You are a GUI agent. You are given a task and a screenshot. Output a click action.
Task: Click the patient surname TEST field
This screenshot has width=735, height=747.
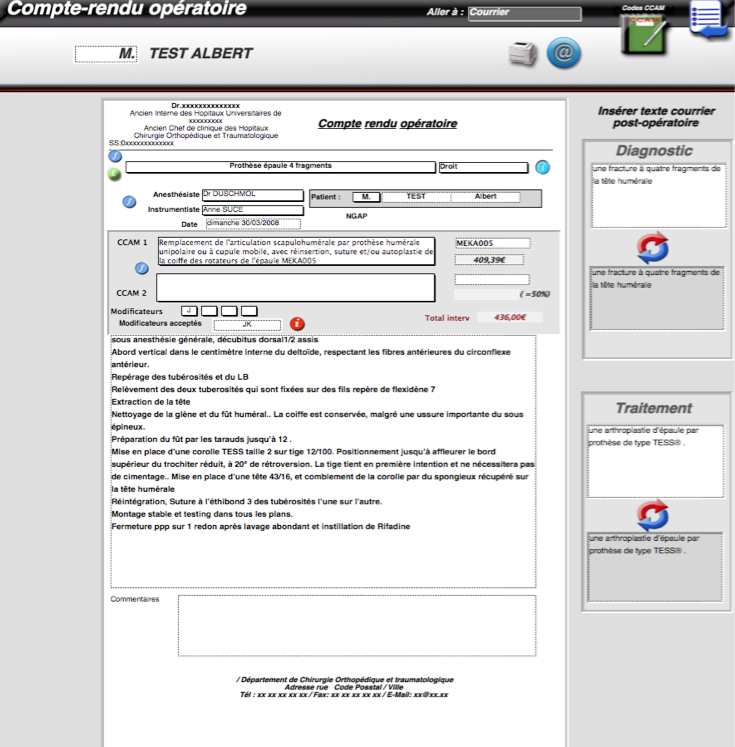(x=416, y=197)
